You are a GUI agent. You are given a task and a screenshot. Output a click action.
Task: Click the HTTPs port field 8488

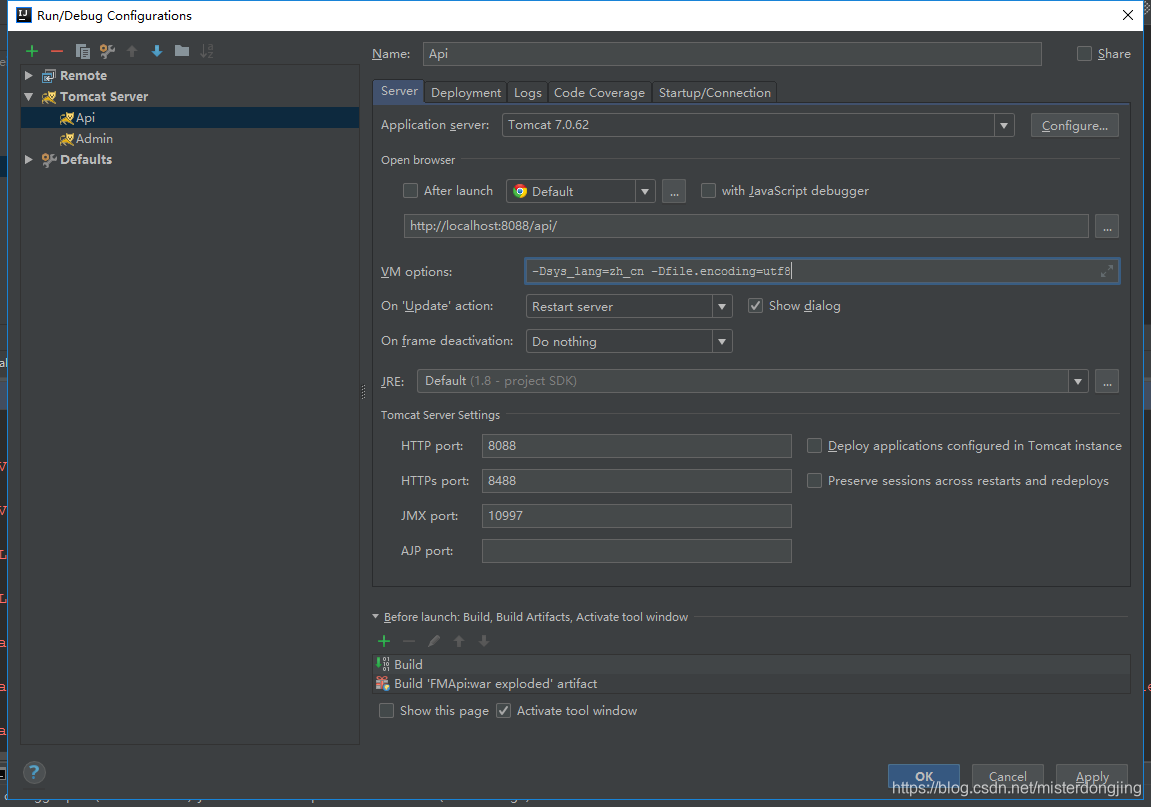point(636,481)
